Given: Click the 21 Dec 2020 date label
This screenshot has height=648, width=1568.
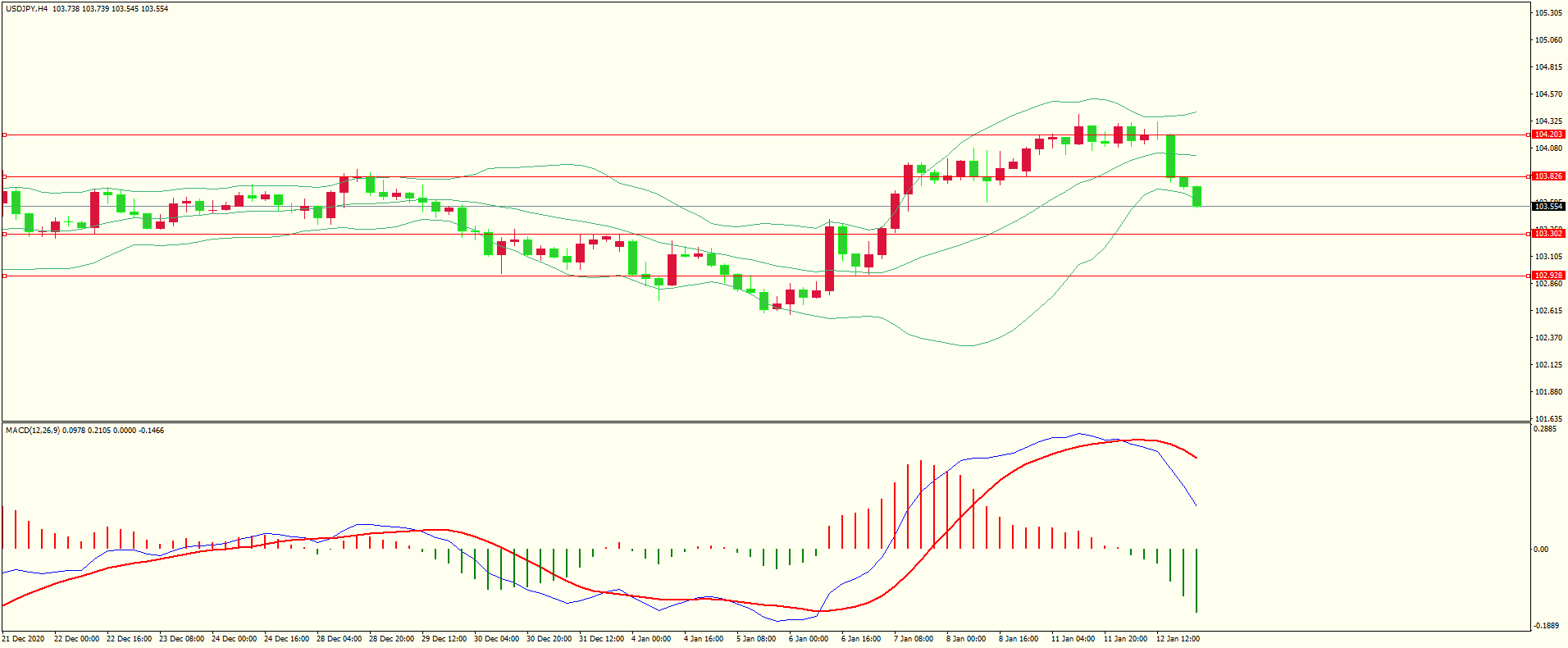Looking at the screenshot, I should point(24,639).
